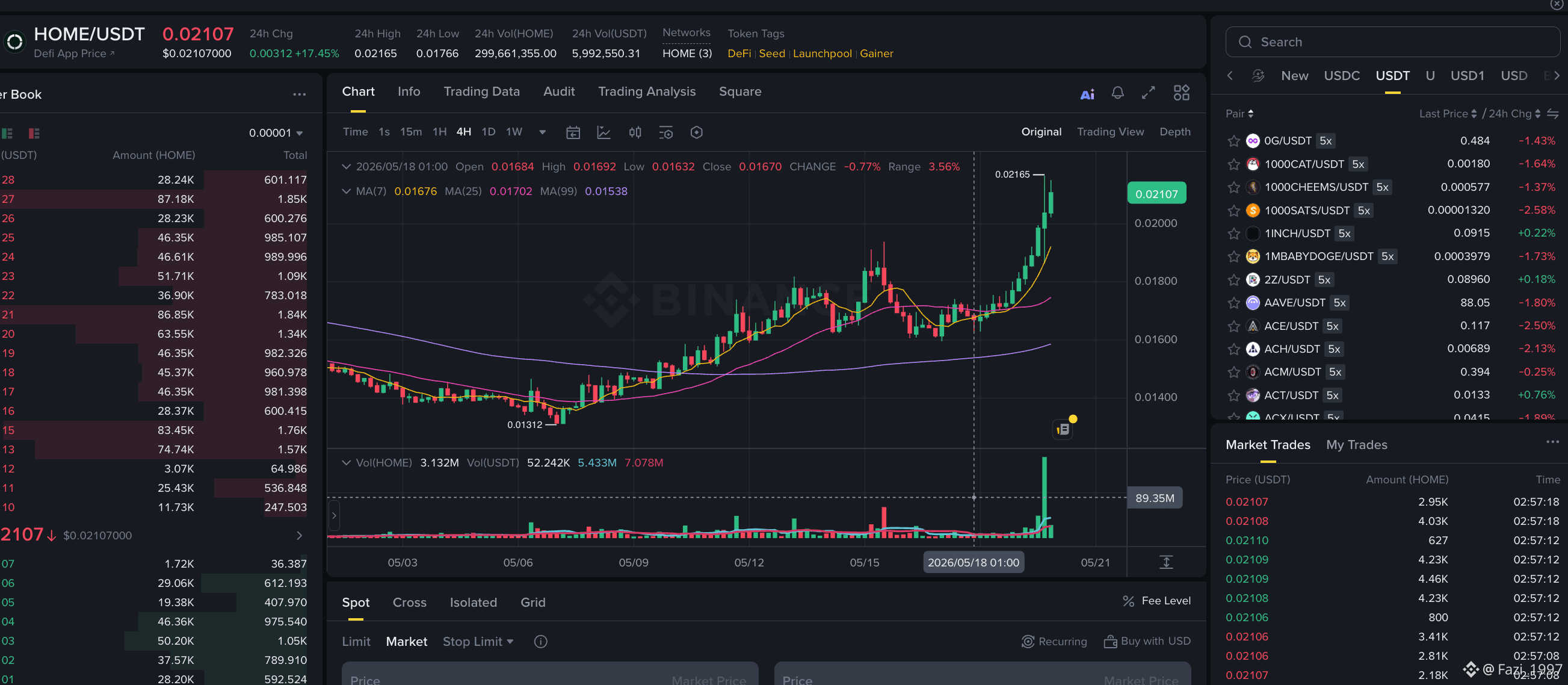Open the Defi App Price link
Screen dimensions: 1568x685
[73, 54]
